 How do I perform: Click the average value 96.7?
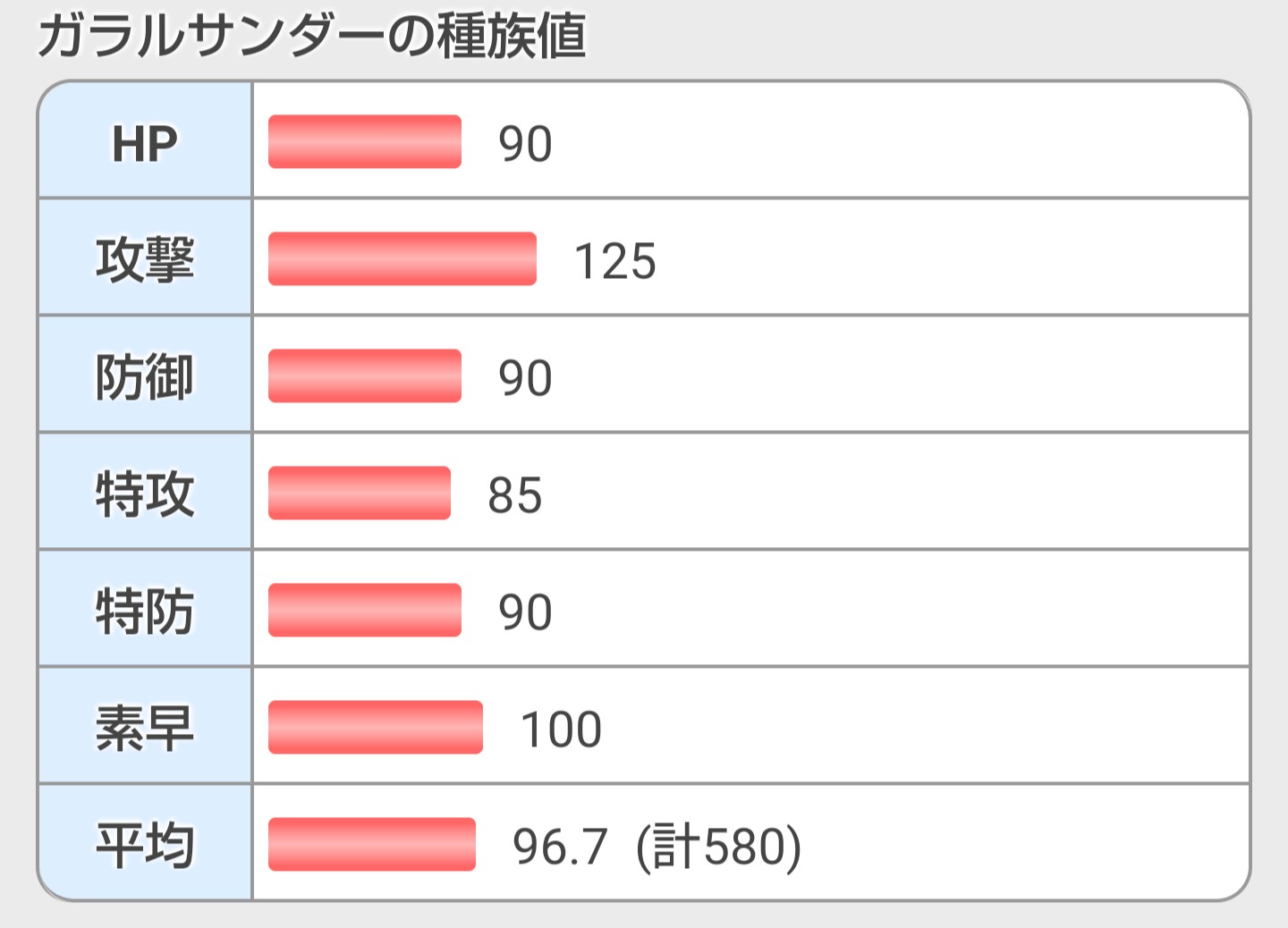click(x=561, y=848)
